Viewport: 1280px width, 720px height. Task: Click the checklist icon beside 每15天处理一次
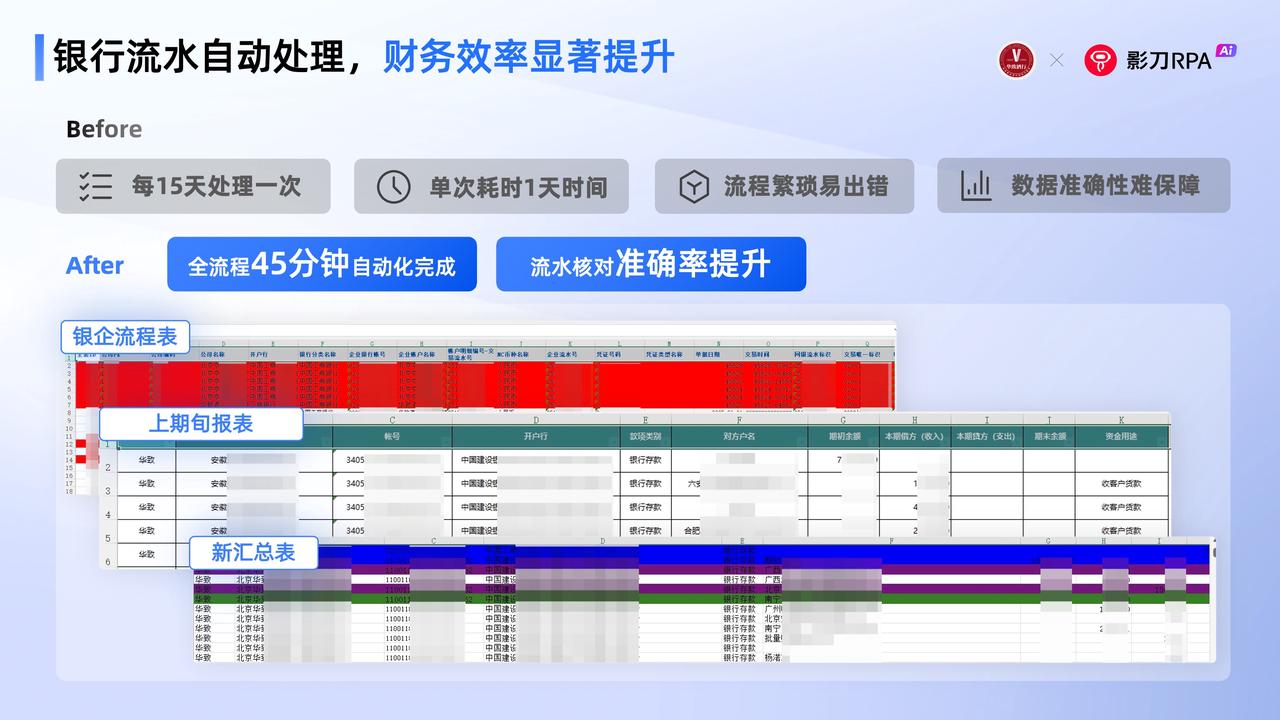tap(95, 186)
